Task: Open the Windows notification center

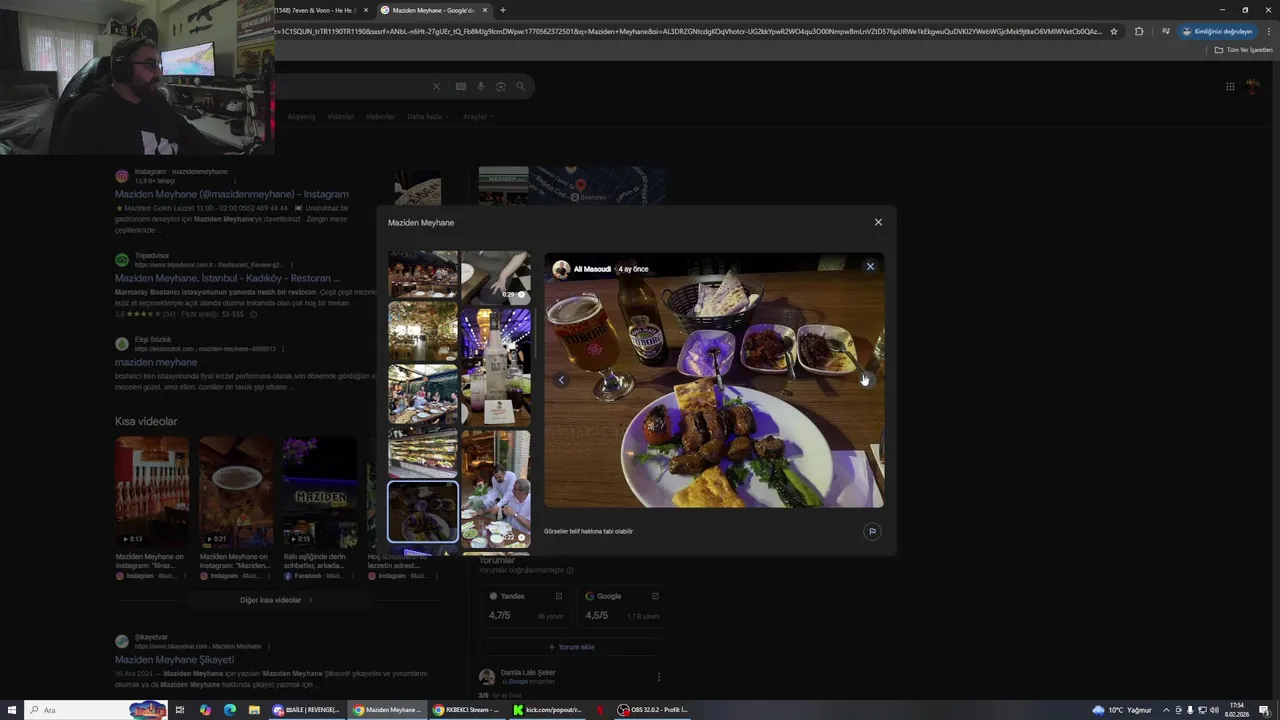Action: tap(1264, 710)
